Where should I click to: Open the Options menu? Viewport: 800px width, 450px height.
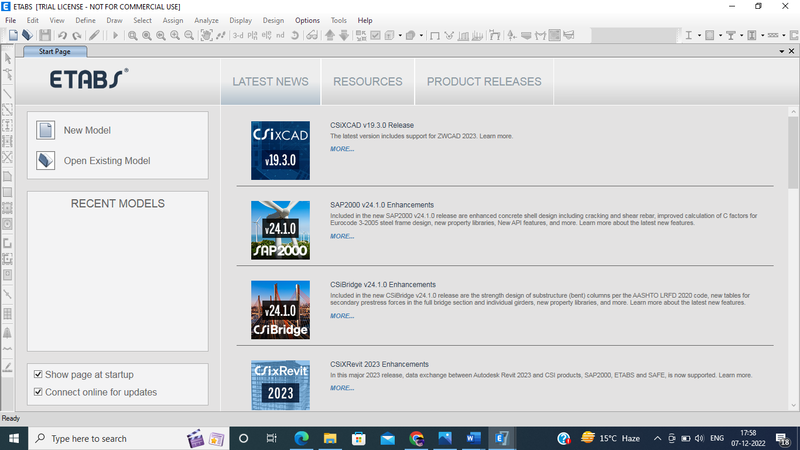coord(307,20)
